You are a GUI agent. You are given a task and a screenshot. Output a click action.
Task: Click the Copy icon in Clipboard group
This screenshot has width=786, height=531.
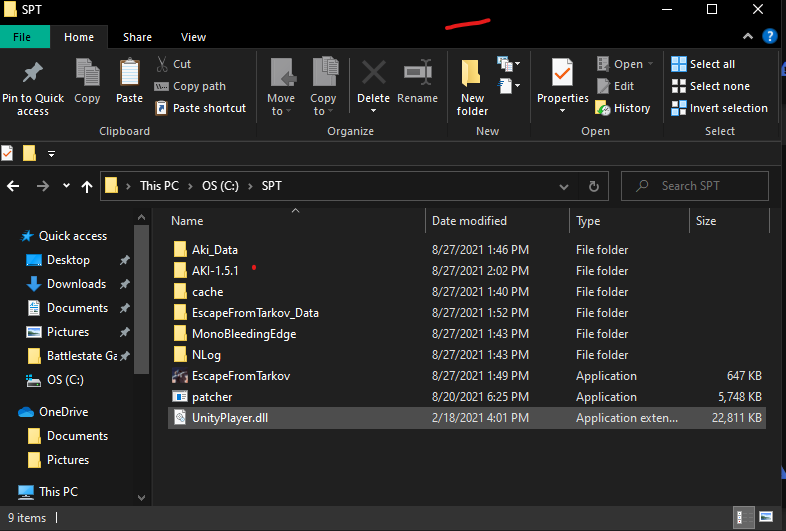(87, 73)
